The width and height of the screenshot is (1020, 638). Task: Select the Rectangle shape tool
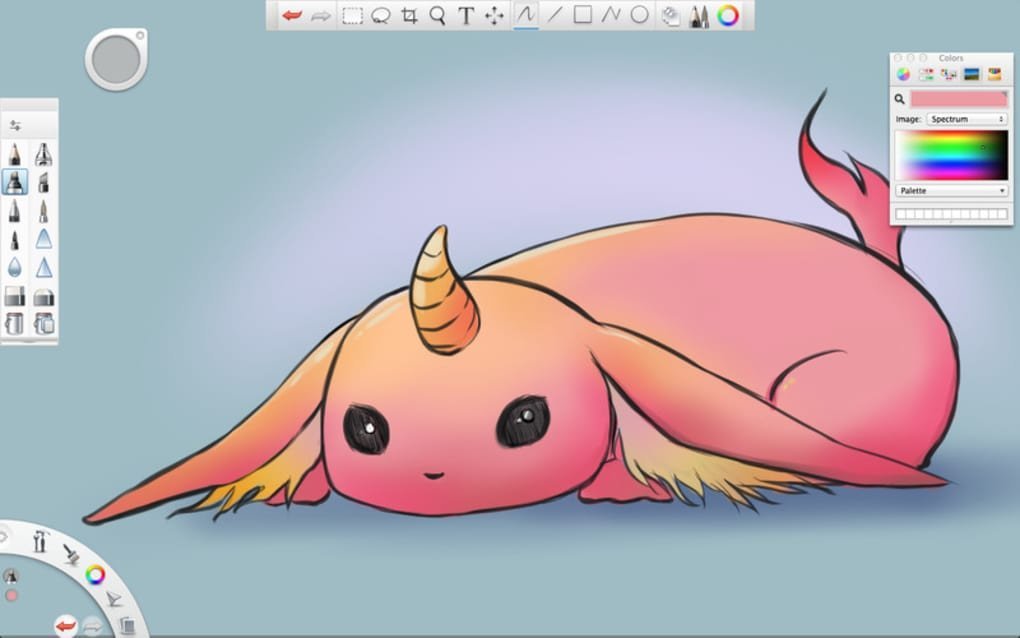(583, 15)
